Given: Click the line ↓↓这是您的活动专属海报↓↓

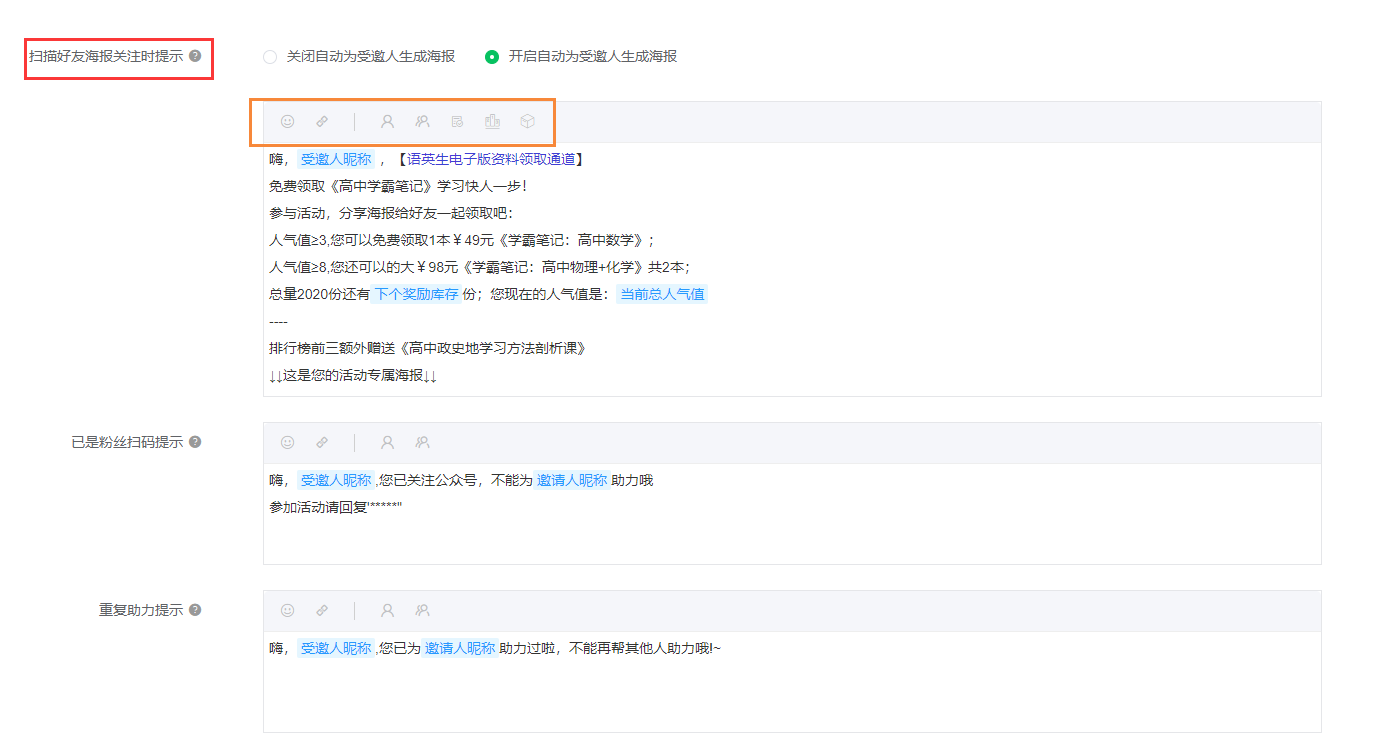Looking at the screenshot, I should point(353,375).
